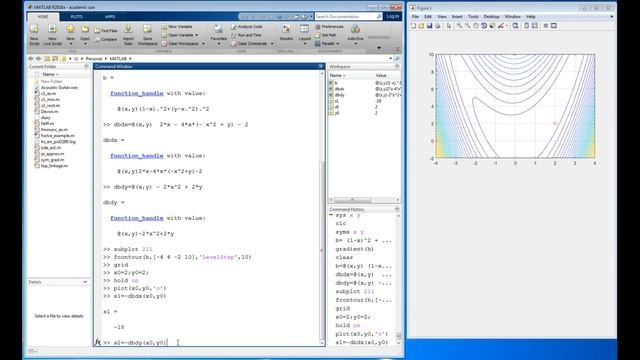Select the Brush Data tool in Figure 1
640x360 pixels.
tap(501, 26)
